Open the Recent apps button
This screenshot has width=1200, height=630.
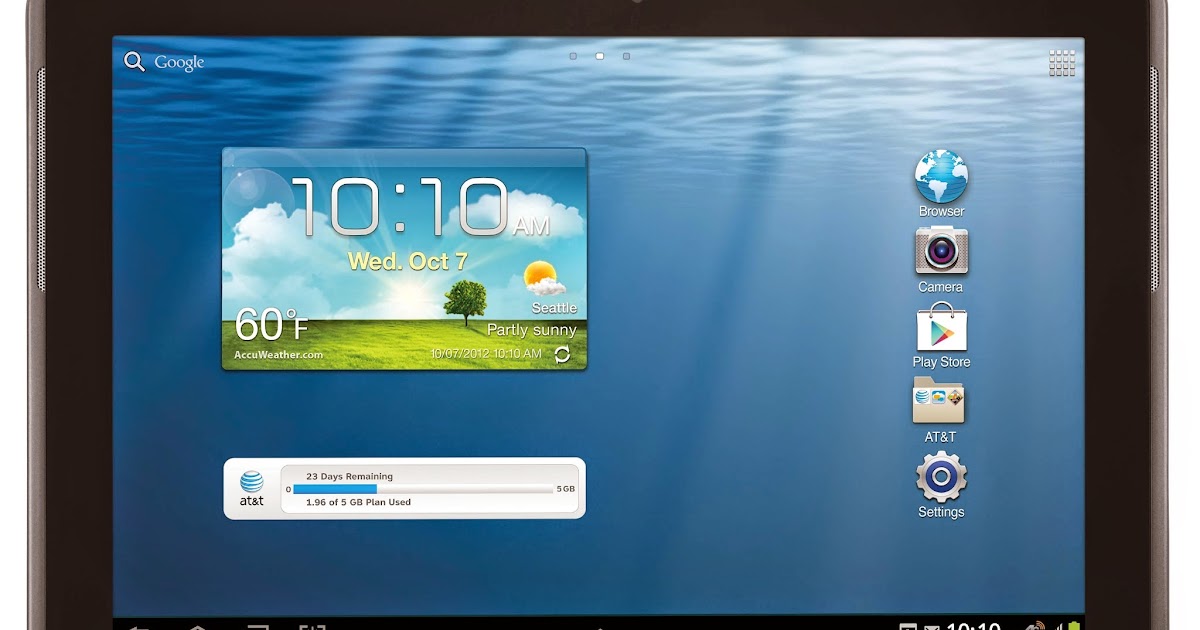pyautogui.click(x=256, y=625)
